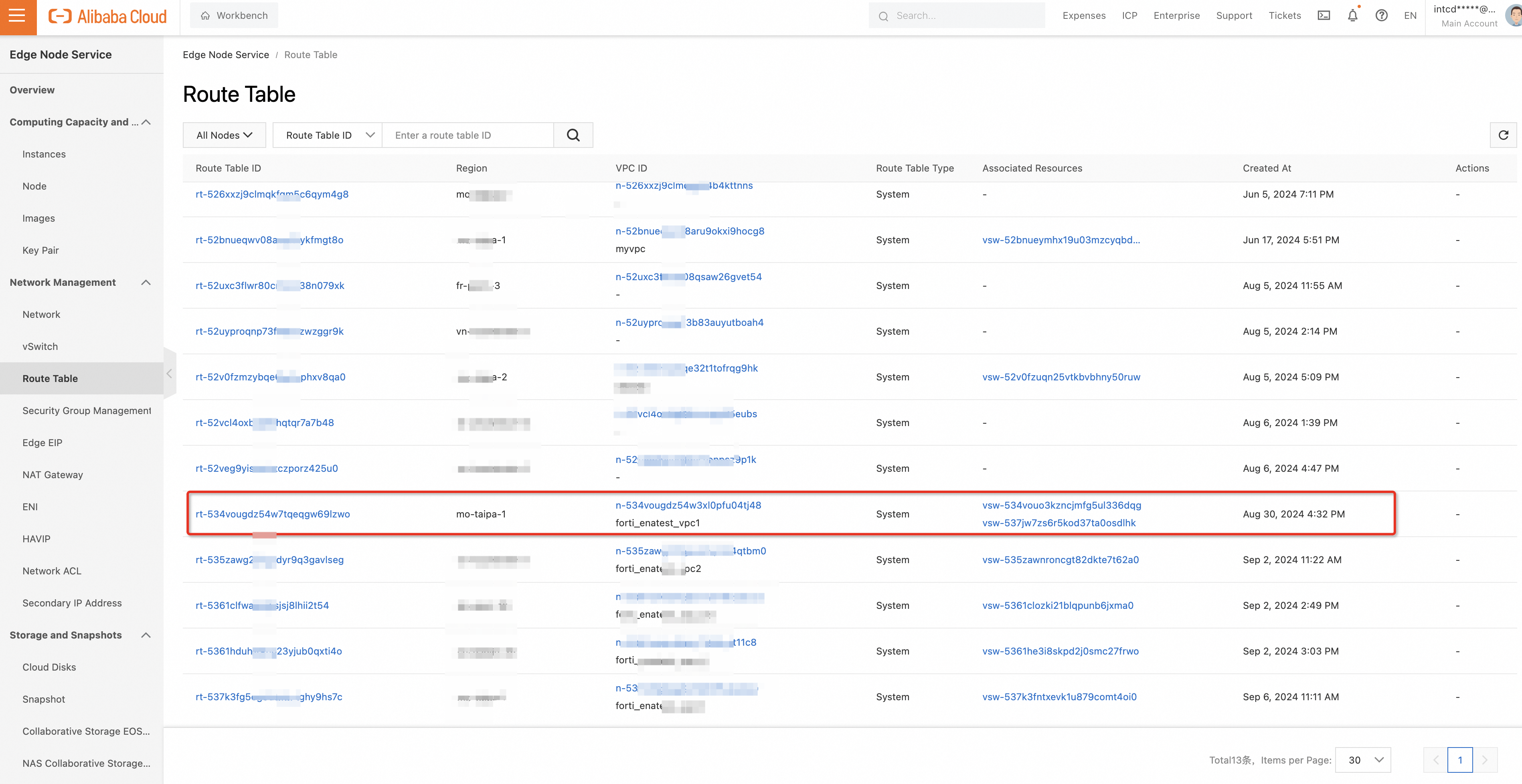This screenshot has width=1522, height=784.
Task: Open vSwitch vsw-52v0fzuqn25vtkbvbhny50ruw
Action: point(1061,377)
